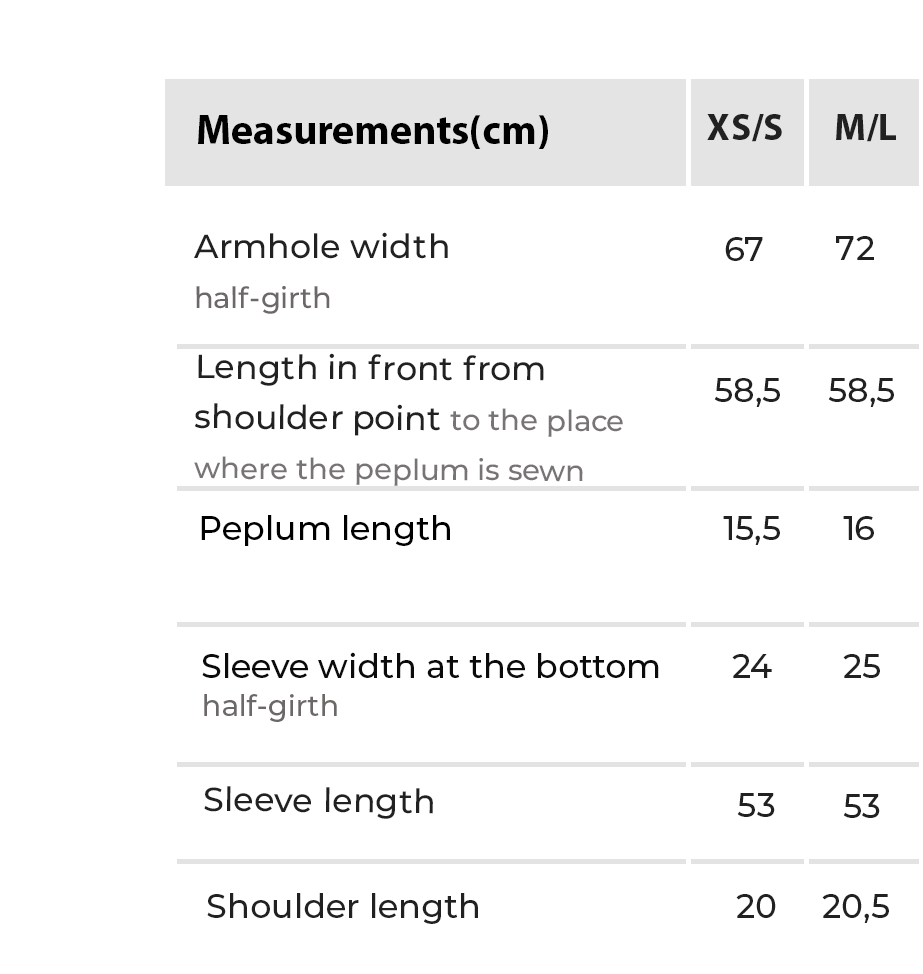This screenshot has height=974, width=923.
Task: Select Peplum length value 15,5
Action: (x=751, y=529)
